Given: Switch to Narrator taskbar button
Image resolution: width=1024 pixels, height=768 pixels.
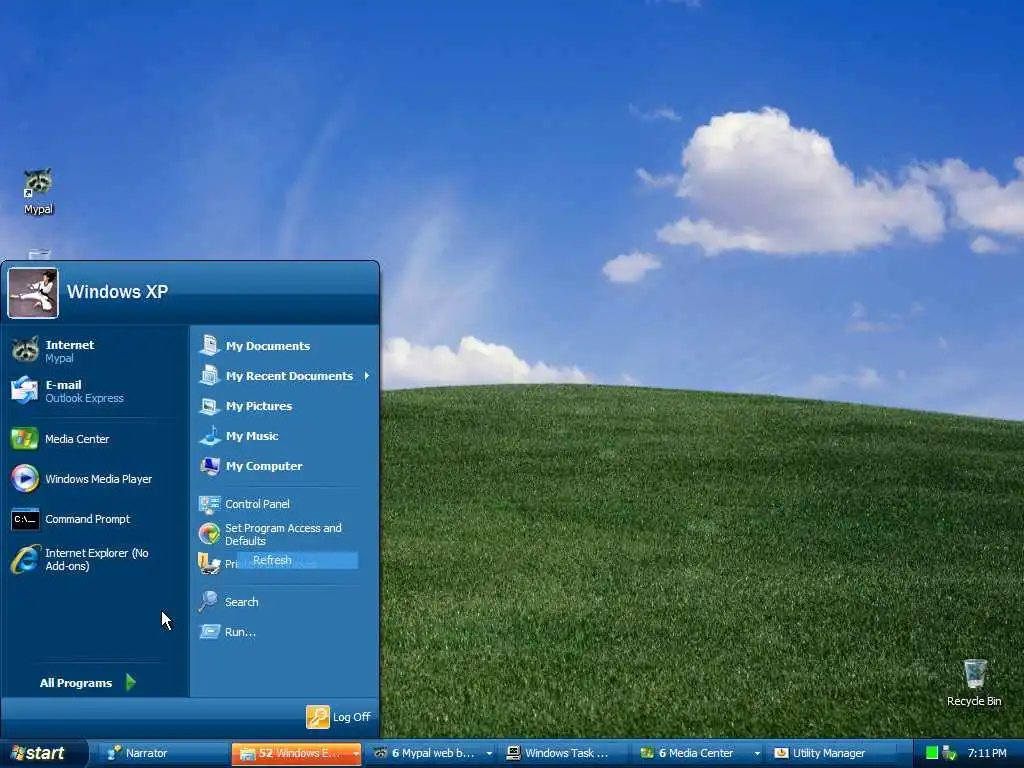Looking at the screenshot, I should [165, 753].
